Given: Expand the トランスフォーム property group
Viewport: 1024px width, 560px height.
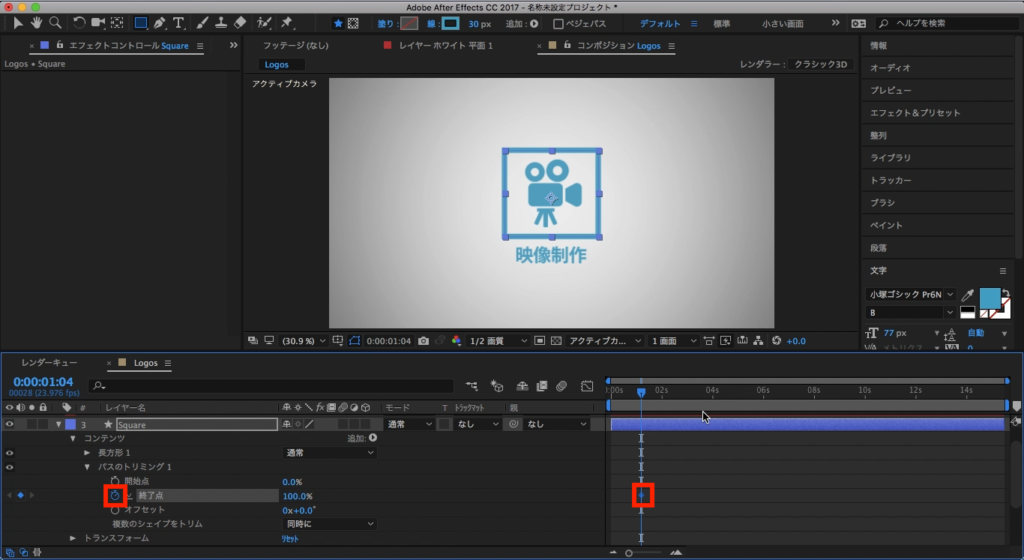Looking at the screenshot, I should pos(73,538).
